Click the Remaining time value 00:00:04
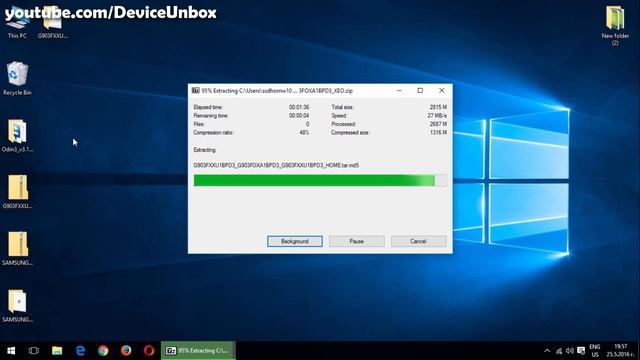Screen dimensions: 640x360 pyautogui.click(x=299, y=116)
